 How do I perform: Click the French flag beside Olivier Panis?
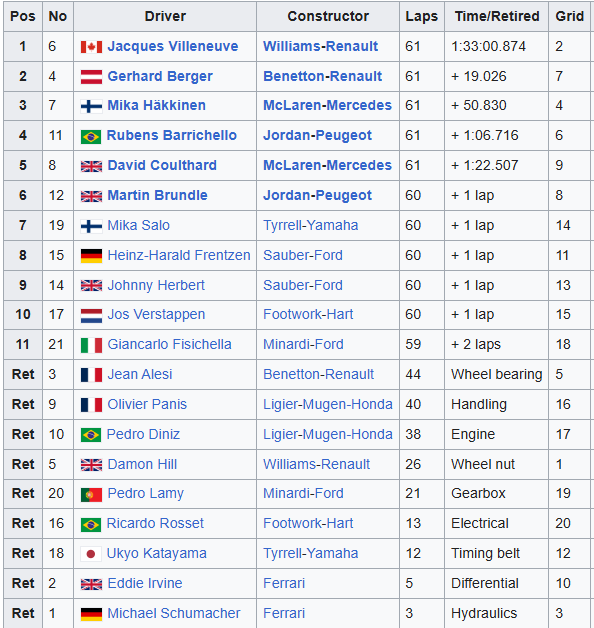[x=91, y=405]
